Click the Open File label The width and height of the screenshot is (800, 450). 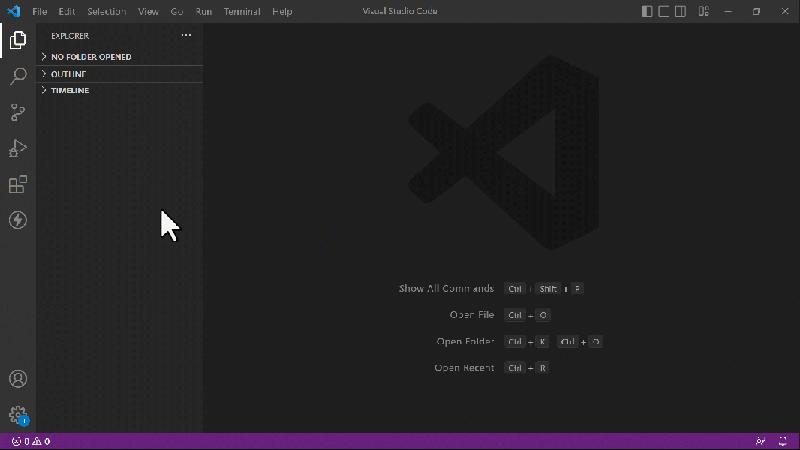point(472,315)
